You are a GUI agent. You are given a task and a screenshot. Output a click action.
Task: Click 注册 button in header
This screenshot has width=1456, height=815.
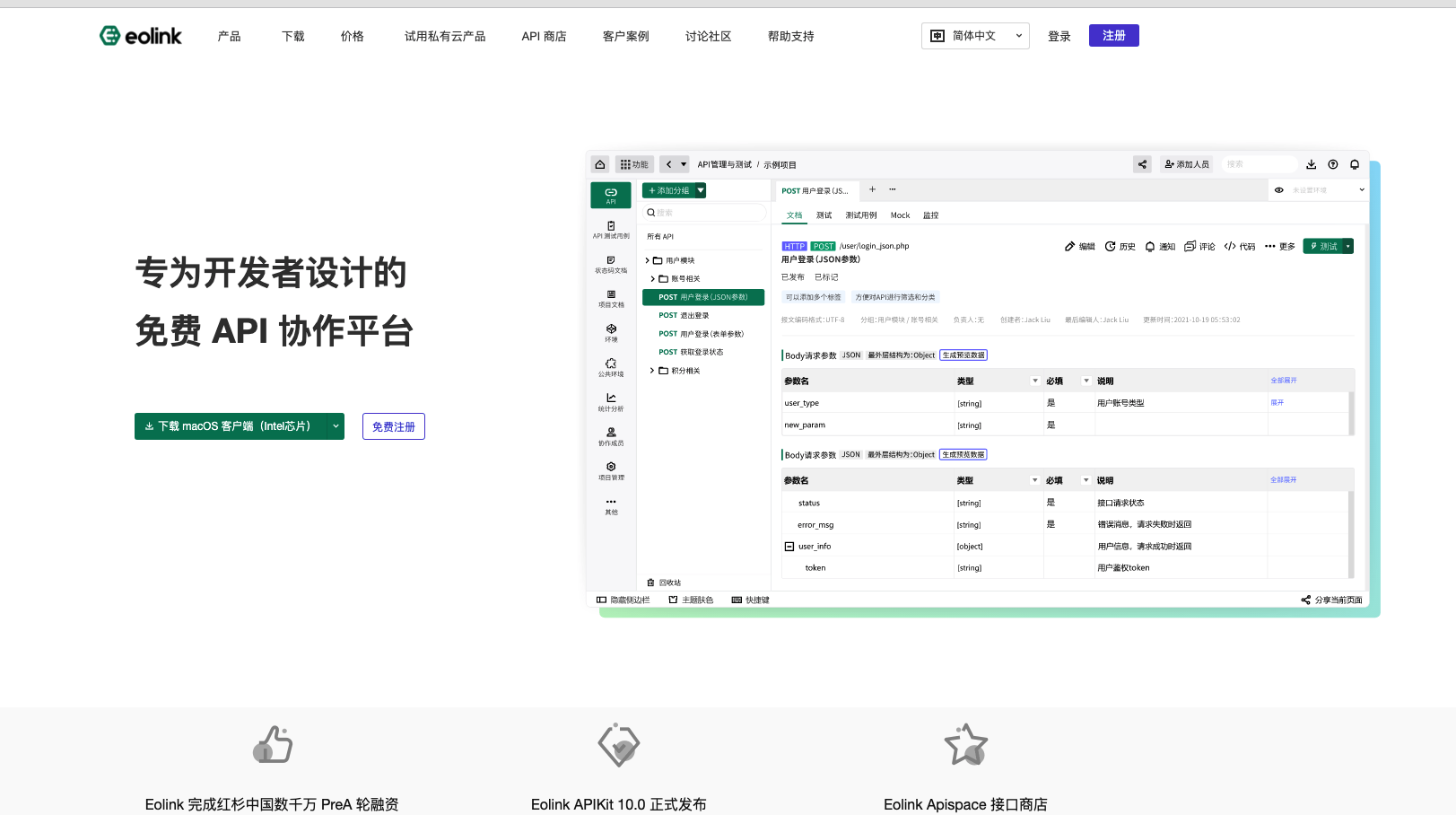coord(1114,35)
